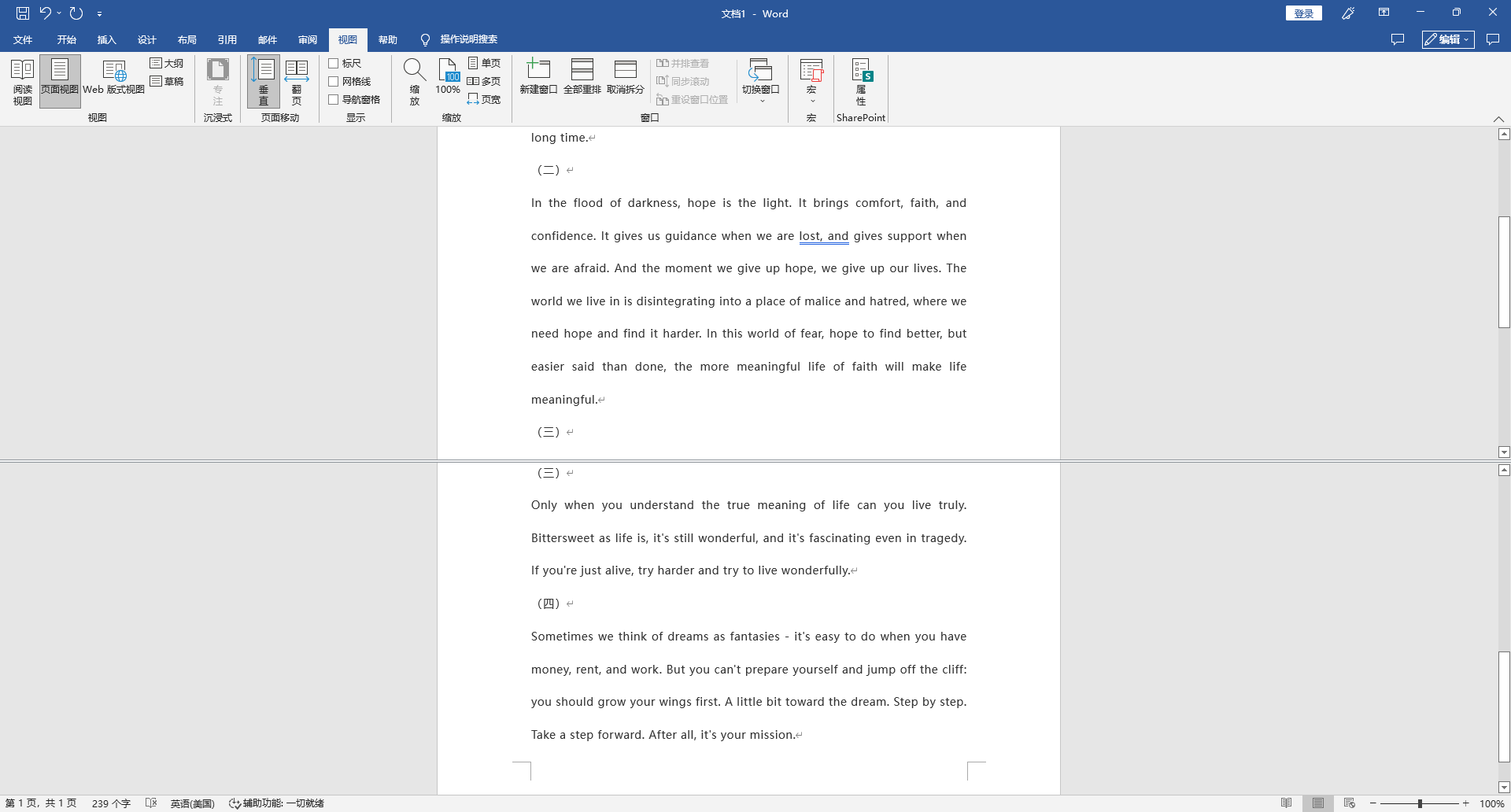The width and height of the screenshot is (1511, 812).
Task: Click the zoom slider handle
Action: coord(1420,803)
